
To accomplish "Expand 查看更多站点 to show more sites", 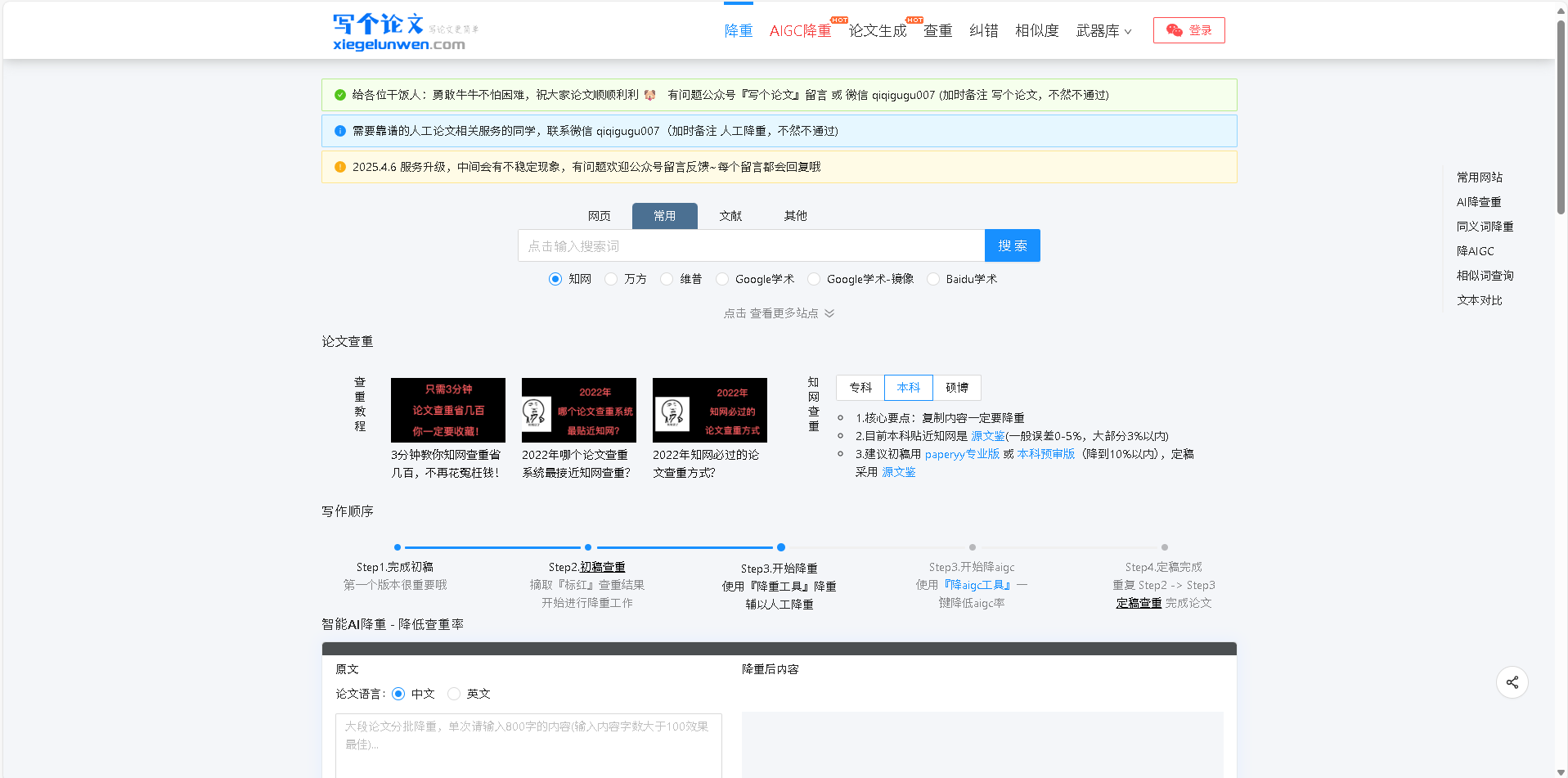I will [x=778, y=313].
